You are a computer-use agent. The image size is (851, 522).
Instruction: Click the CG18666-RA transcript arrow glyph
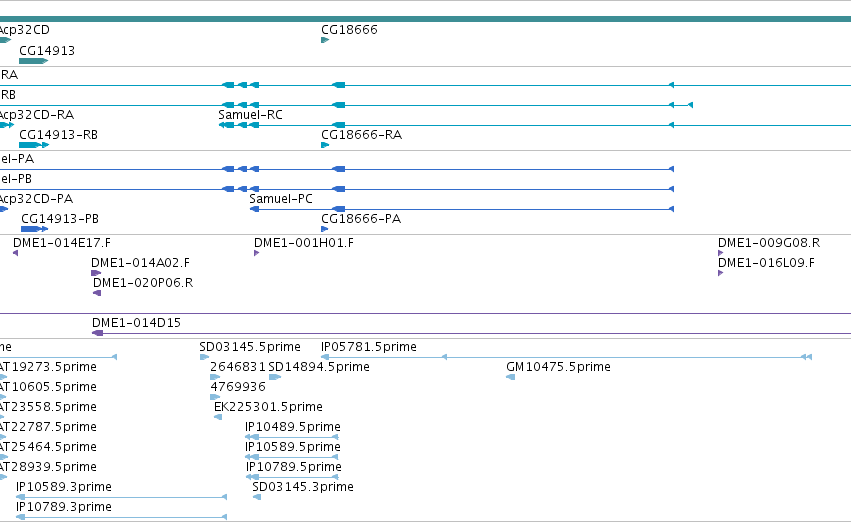(x=325, y=145)
